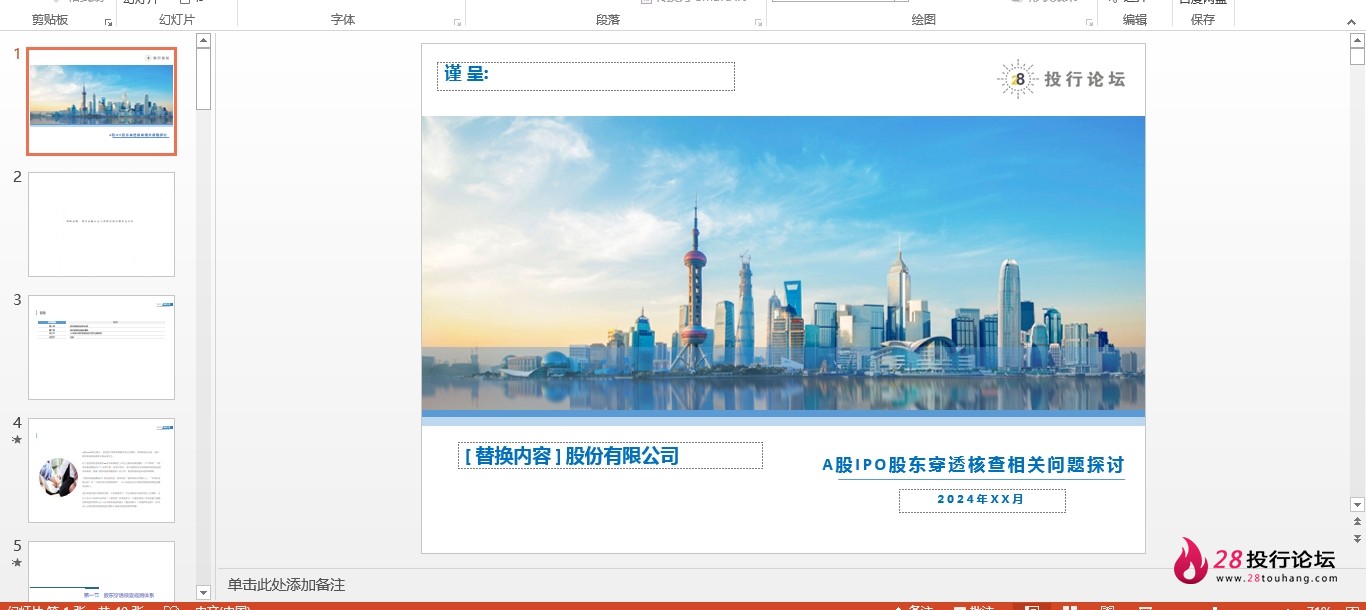Open the 段落 group dialog launcher
Viewport: 1366px width, 610px height.
point(758,21)
